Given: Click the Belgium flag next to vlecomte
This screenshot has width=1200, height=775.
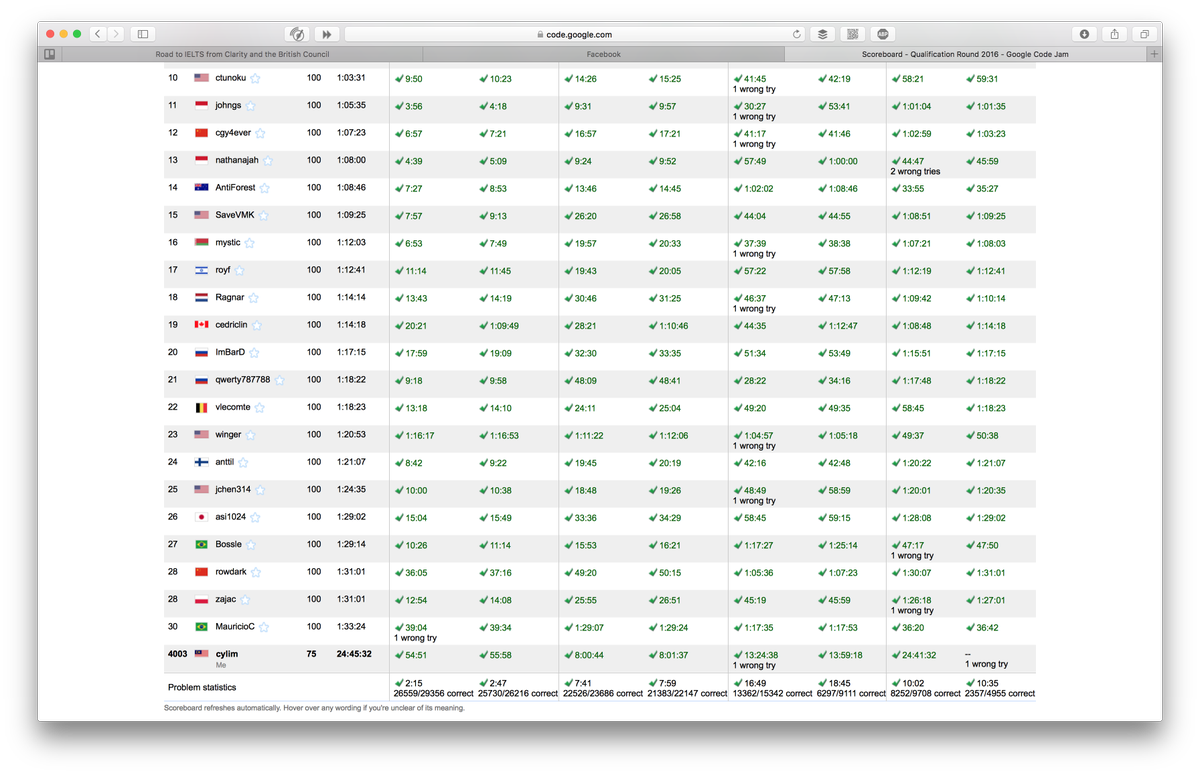Looking at the screenshot, I should [x=201, y=407].
